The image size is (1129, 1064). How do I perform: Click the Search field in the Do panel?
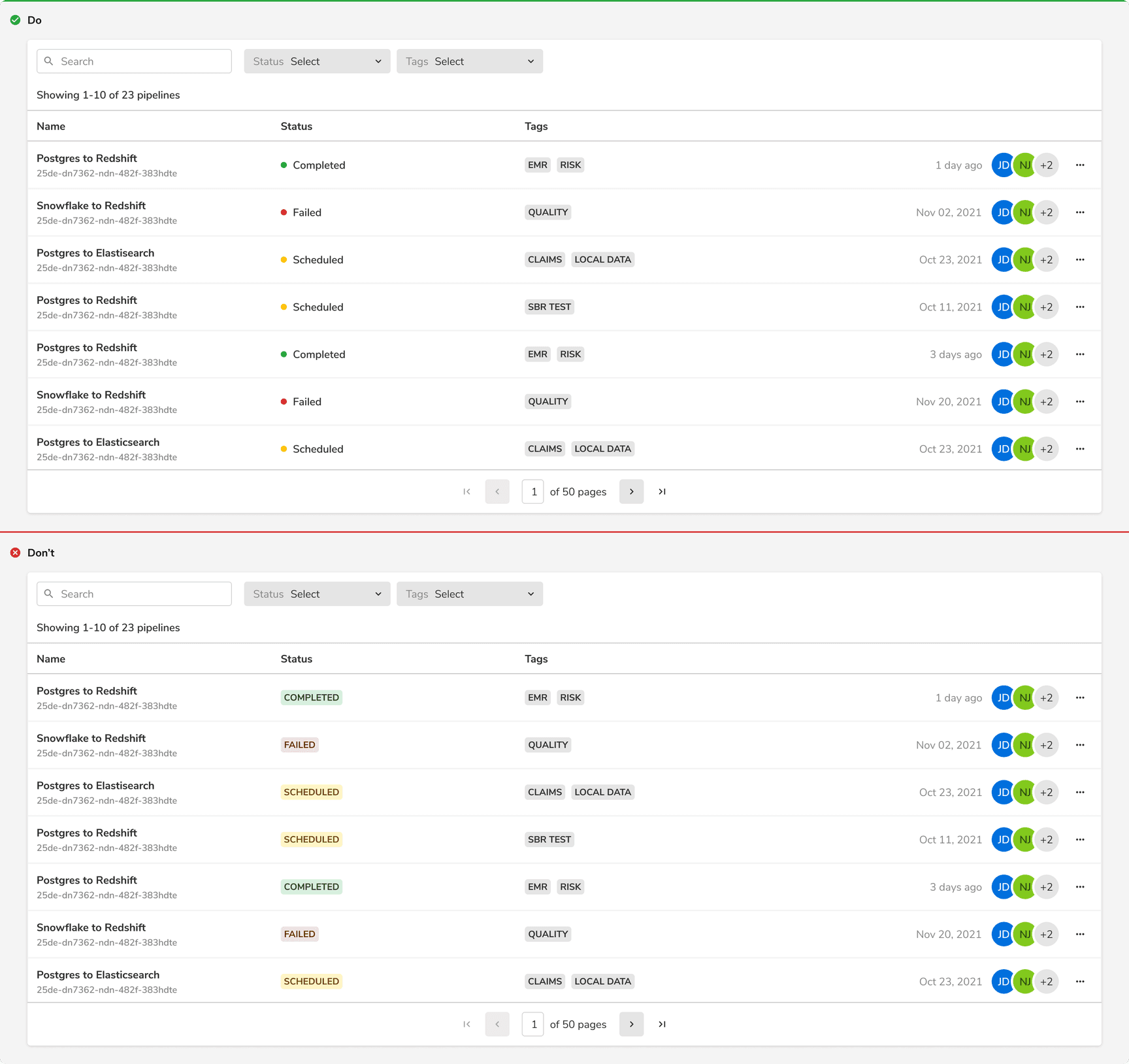134,61
